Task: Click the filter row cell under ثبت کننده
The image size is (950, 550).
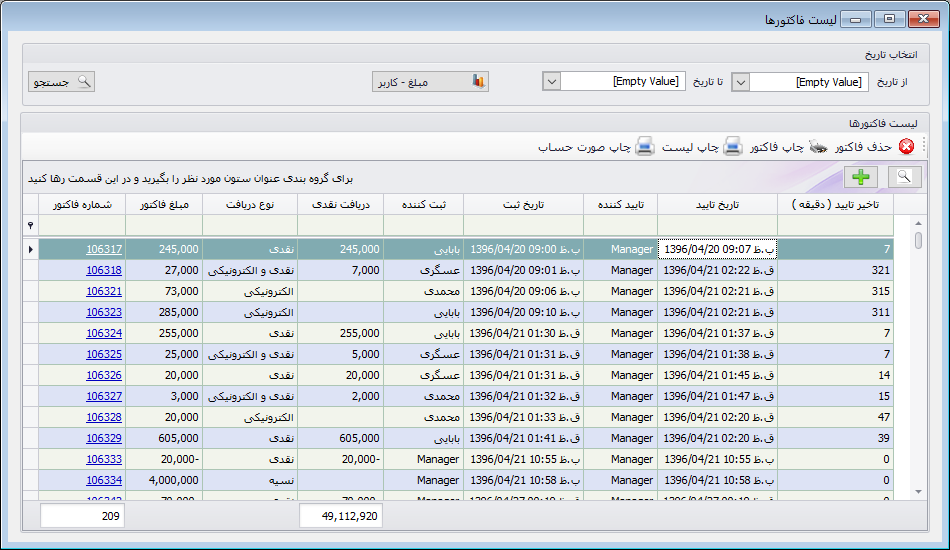Action: pos(424,225)
